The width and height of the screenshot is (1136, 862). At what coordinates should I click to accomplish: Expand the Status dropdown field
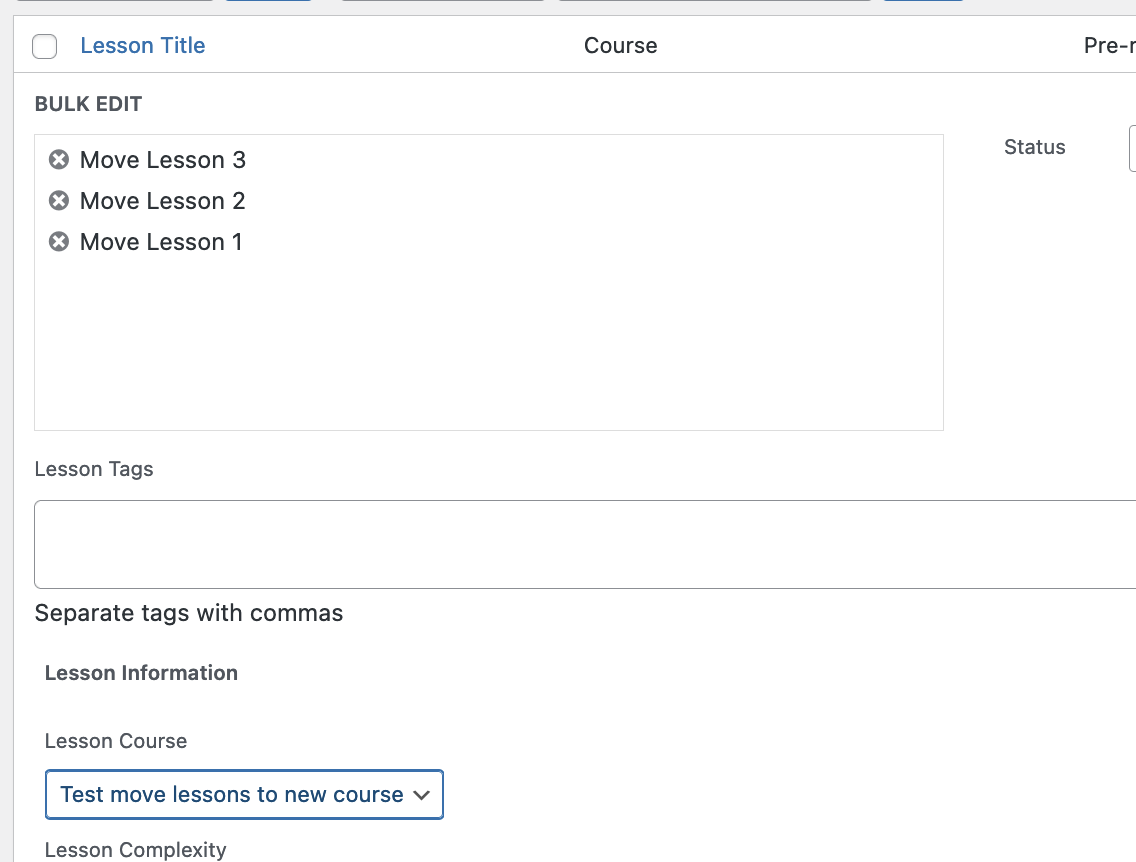pyautogui.click(x=1132, y=147)
